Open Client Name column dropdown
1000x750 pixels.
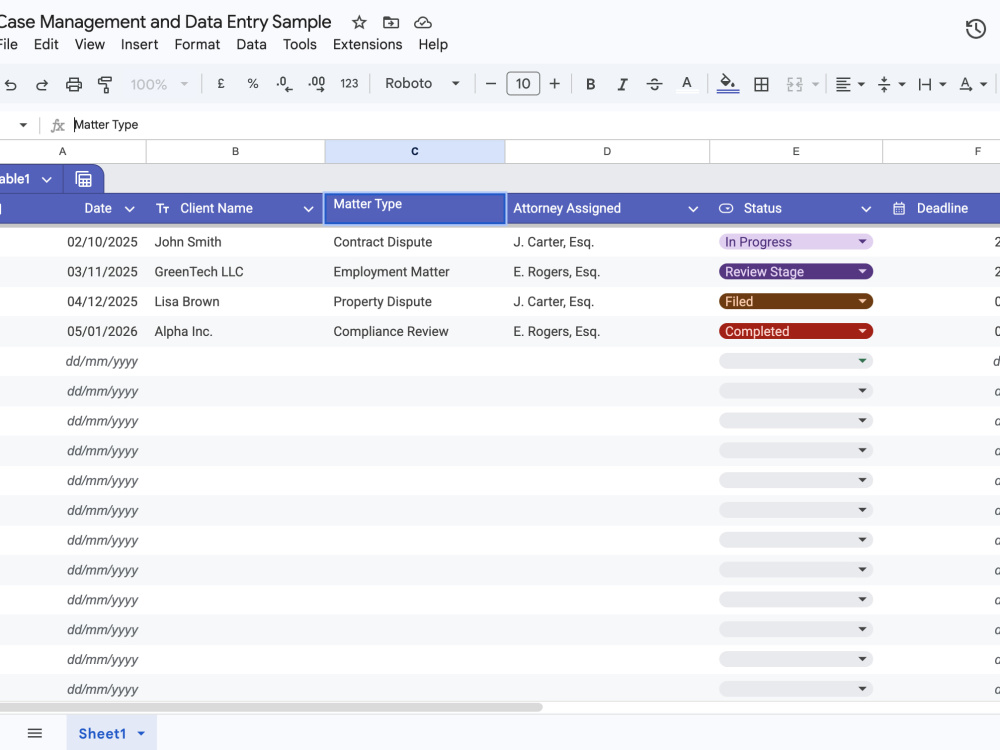pos(309,209)
